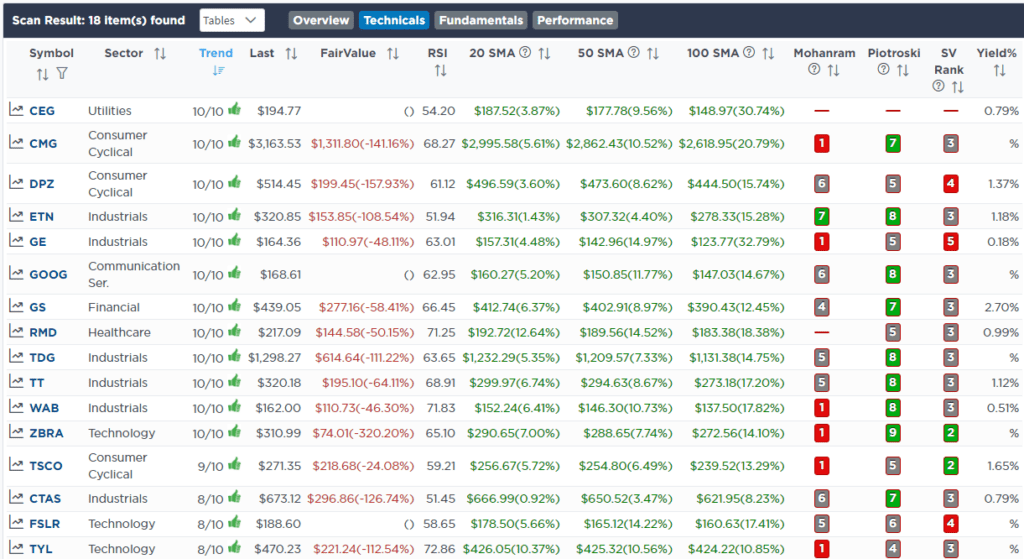Sort by 50 SMA arrows
1024x559 pixels.
click(652, 54)
